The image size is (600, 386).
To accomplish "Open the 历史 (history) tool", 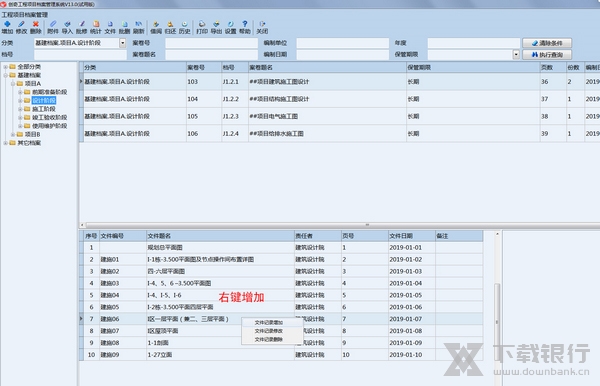I will 184,27.
